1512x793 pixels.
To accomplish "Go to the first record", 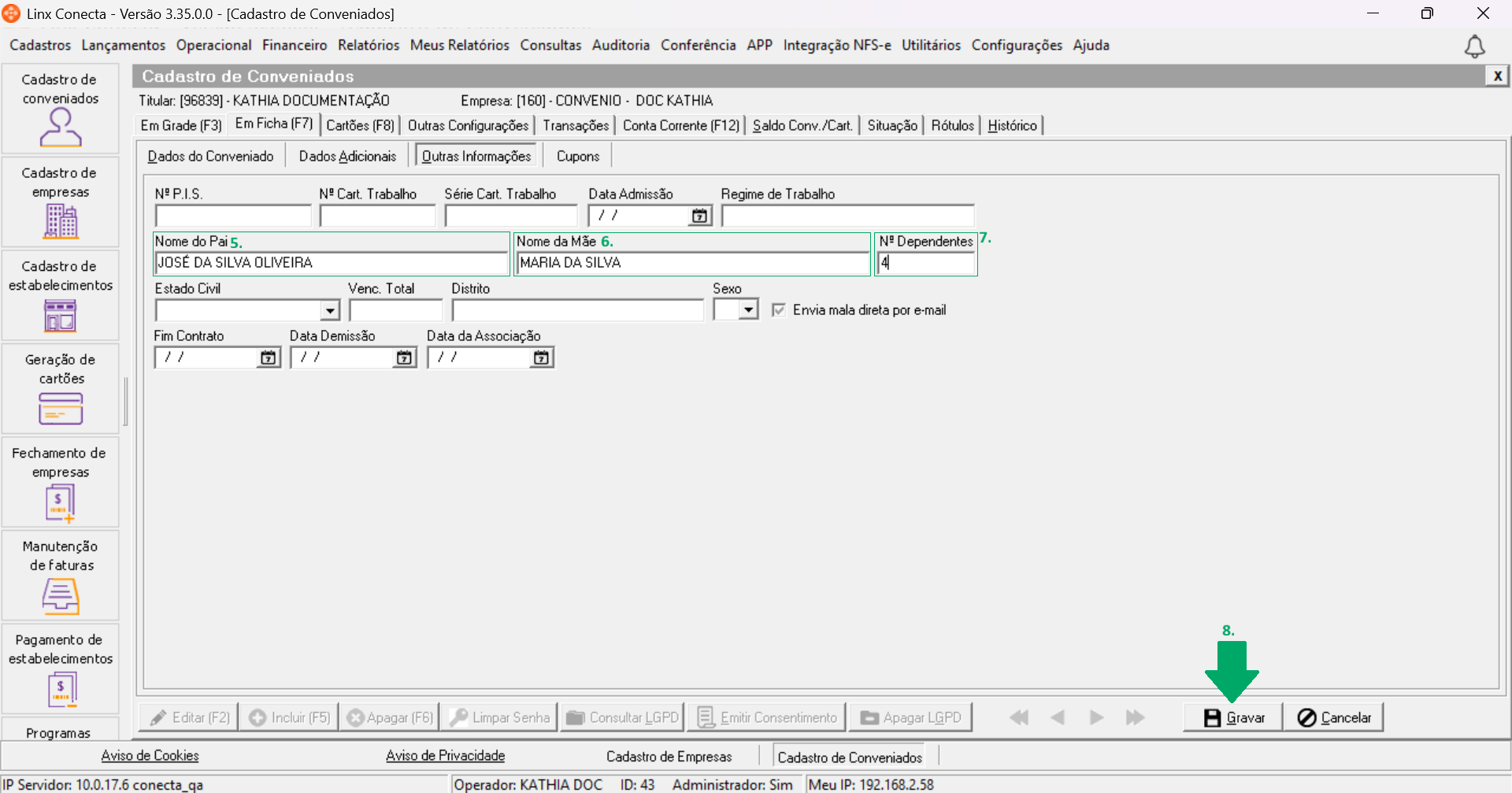I will tap(1019, 717).
